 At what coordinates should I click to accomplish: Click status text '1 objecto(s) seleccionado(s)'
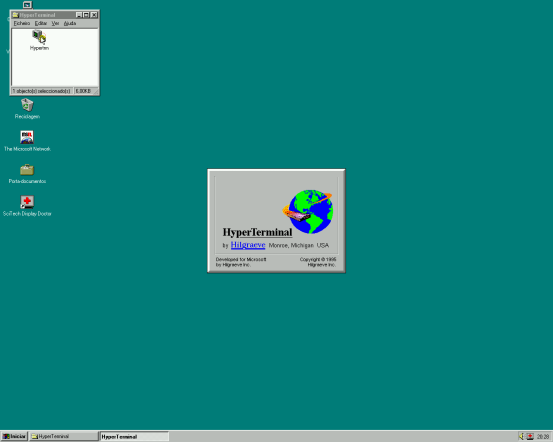[42, 91]
